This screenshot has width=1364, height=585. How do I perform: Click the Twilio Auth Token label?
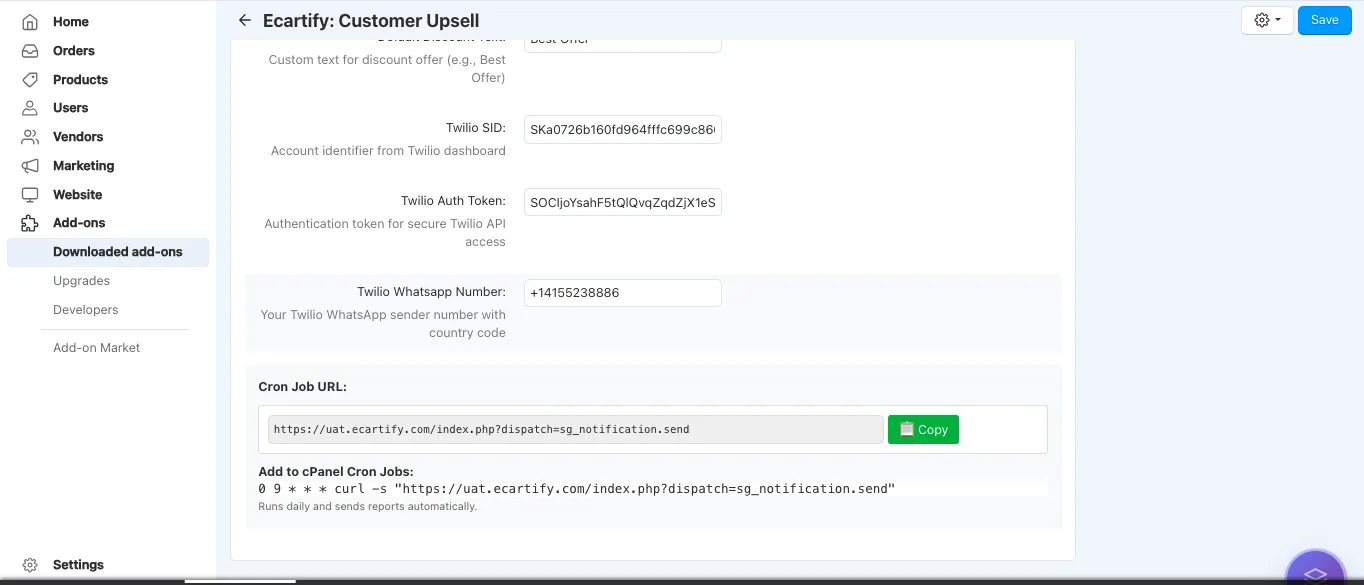[453, 201]
